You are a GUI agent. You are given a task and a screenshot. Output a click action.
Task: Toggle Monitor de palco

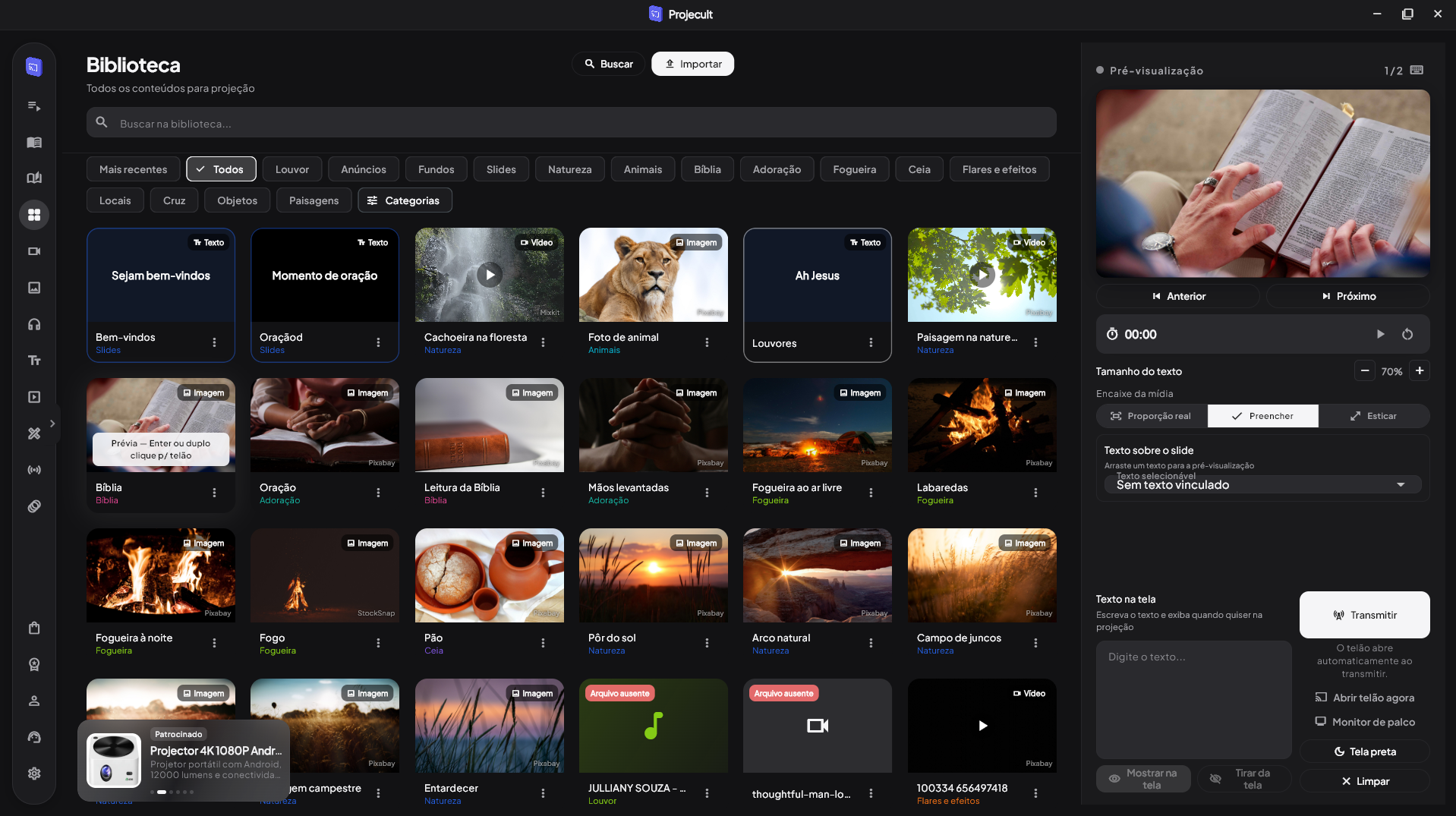pos(1364,722)
